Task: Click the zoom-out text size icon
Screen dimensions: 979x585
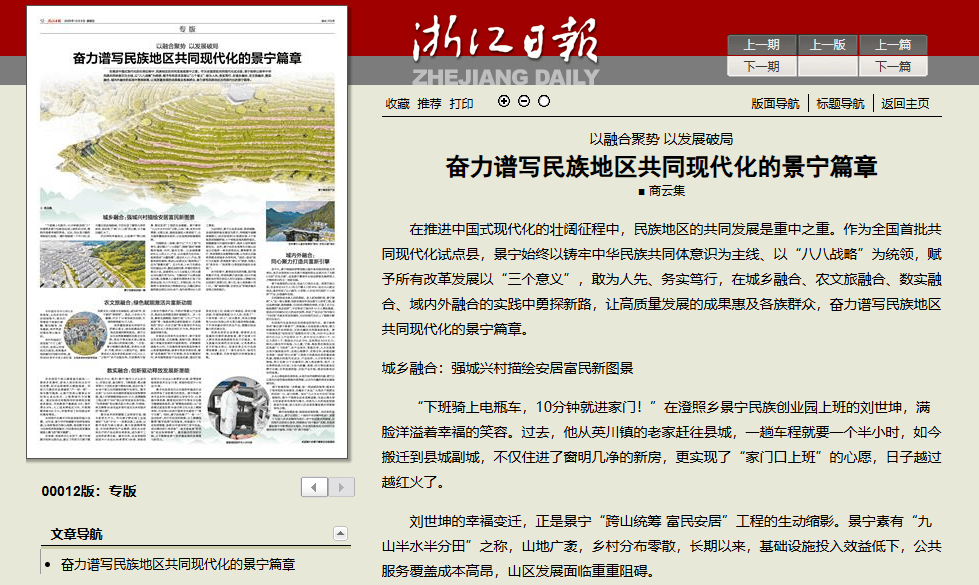Action: click(524, 101)
